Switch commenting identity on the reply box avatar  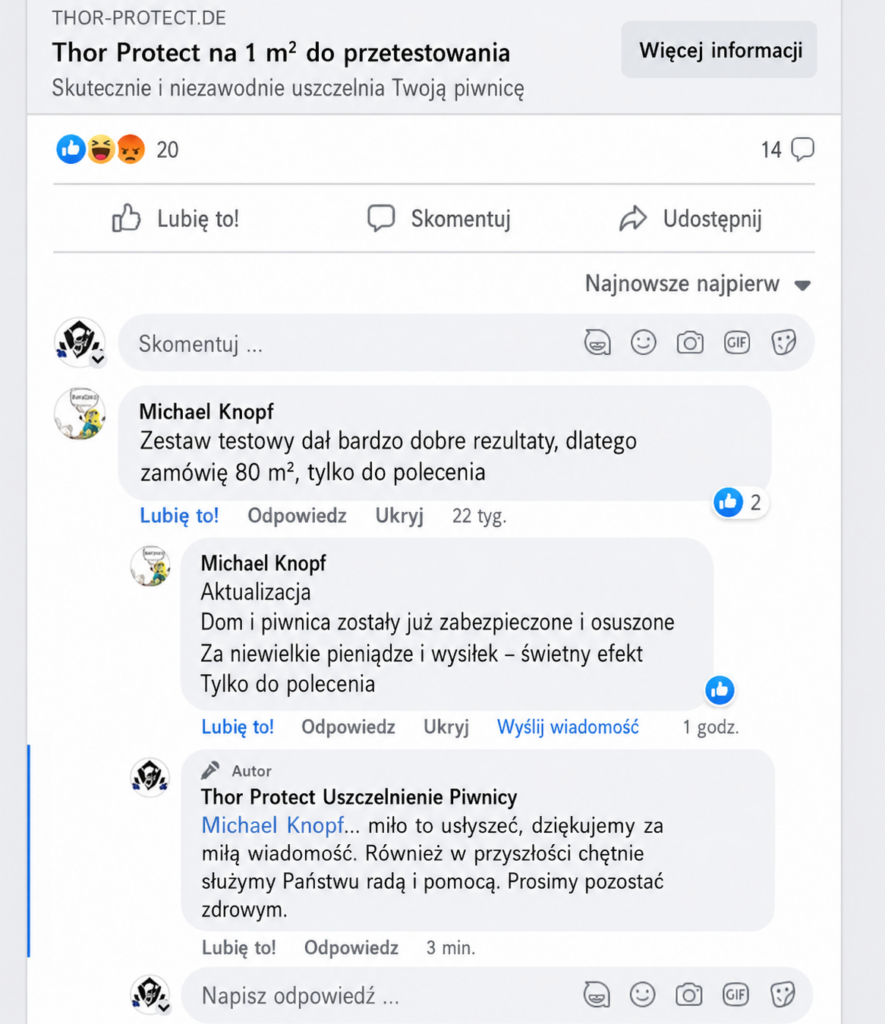[164, 1007]
